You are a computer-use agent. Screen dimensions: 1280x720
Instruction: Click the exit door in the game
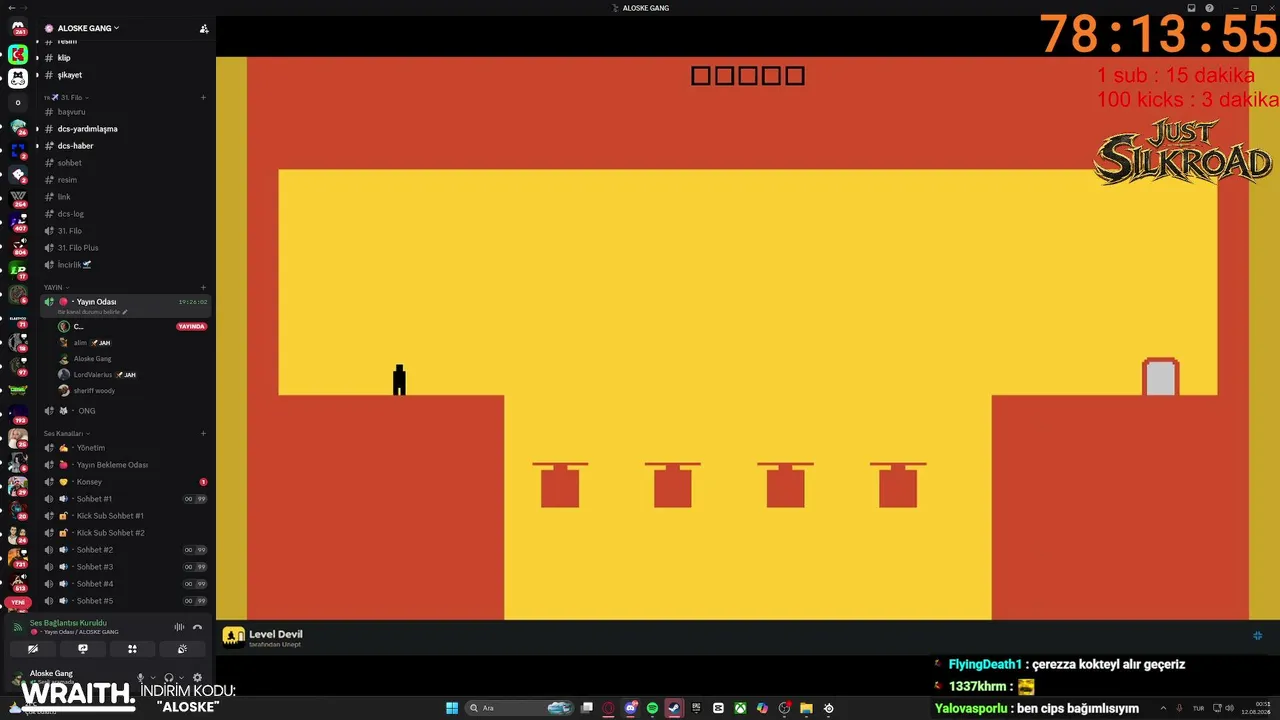[x=1161, y=377]
